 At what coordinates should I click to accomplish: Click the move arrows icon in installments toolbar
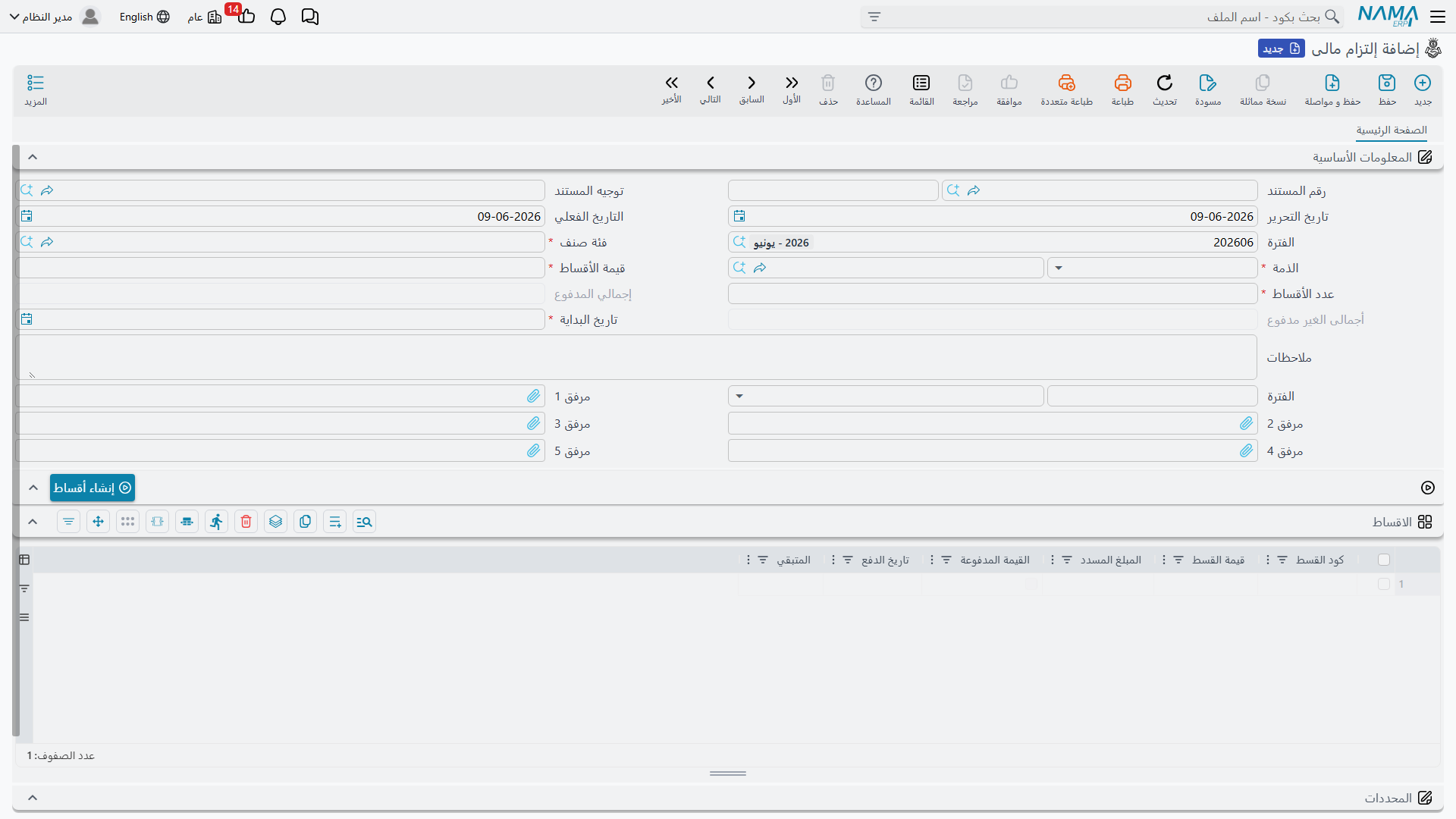[x=98, y=522]
